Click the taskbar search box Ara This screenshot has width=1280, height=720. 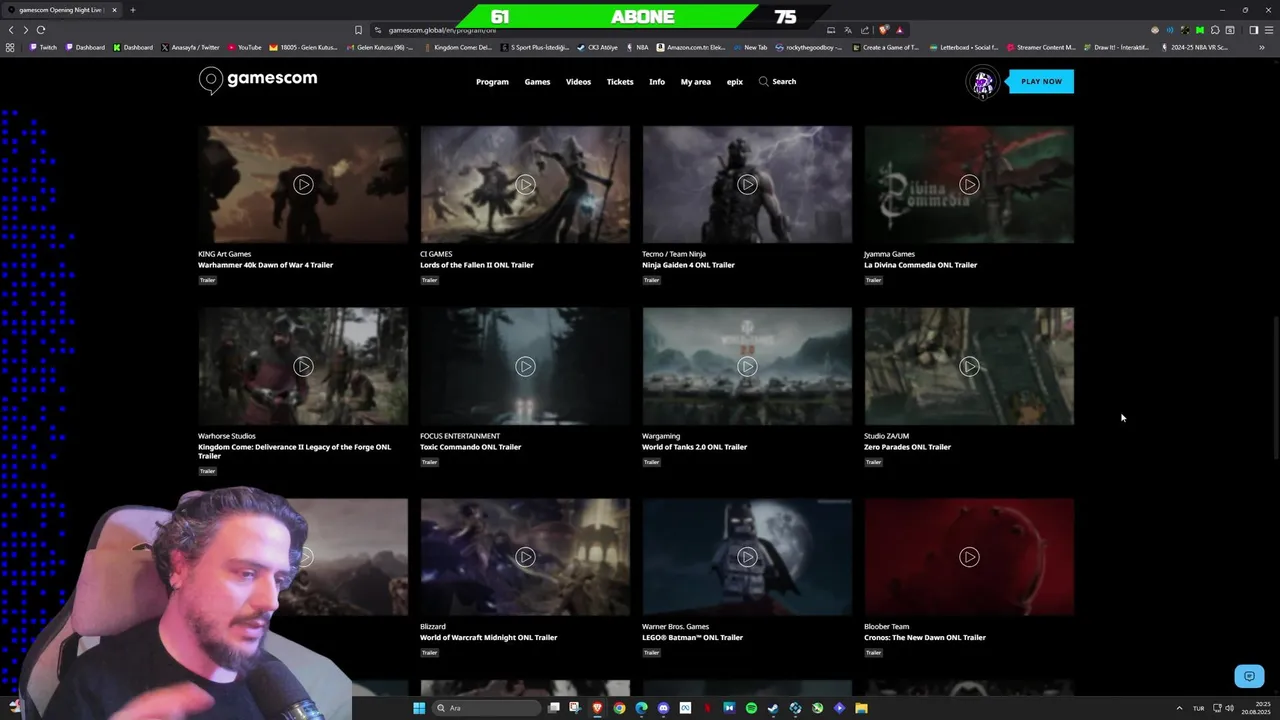coord(486,708)
